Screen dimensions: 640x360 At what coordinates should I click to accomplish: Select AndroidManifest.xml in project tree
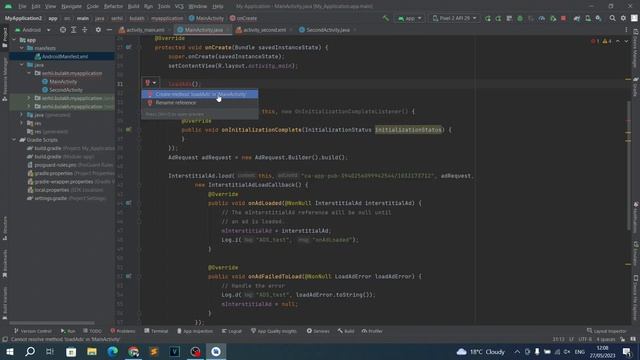tap(65, 57)
